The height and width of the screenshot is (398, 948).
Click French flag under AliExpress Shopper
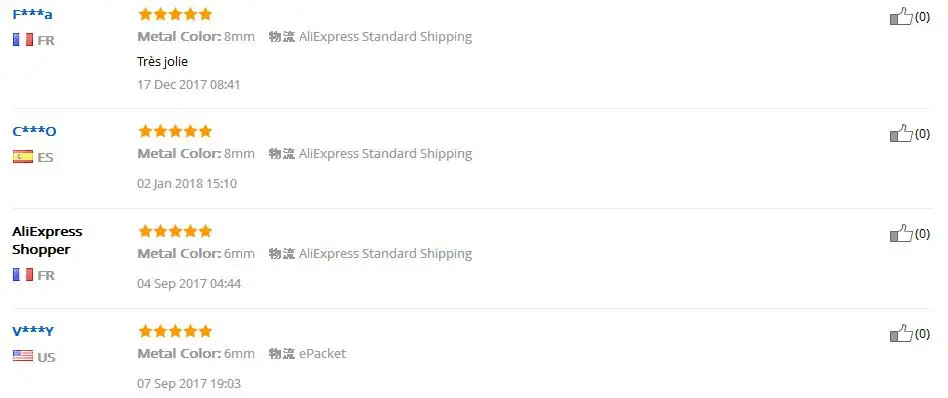[x=23, y=275]
